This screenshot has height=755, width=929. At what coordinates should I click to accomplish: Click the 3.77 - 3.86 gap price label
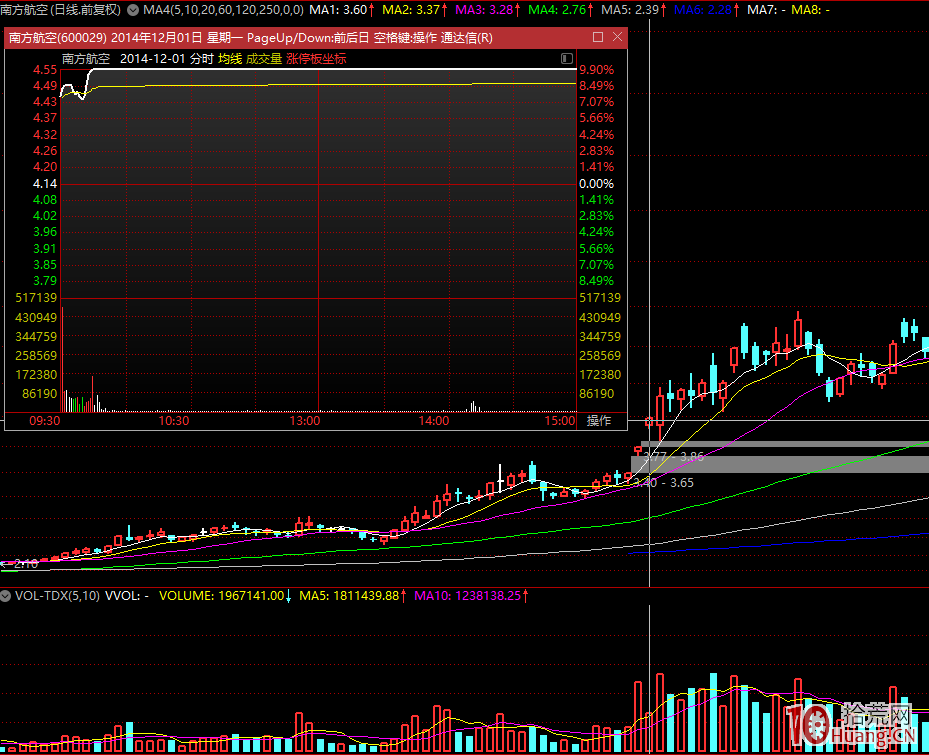click(x=674, y=456)
